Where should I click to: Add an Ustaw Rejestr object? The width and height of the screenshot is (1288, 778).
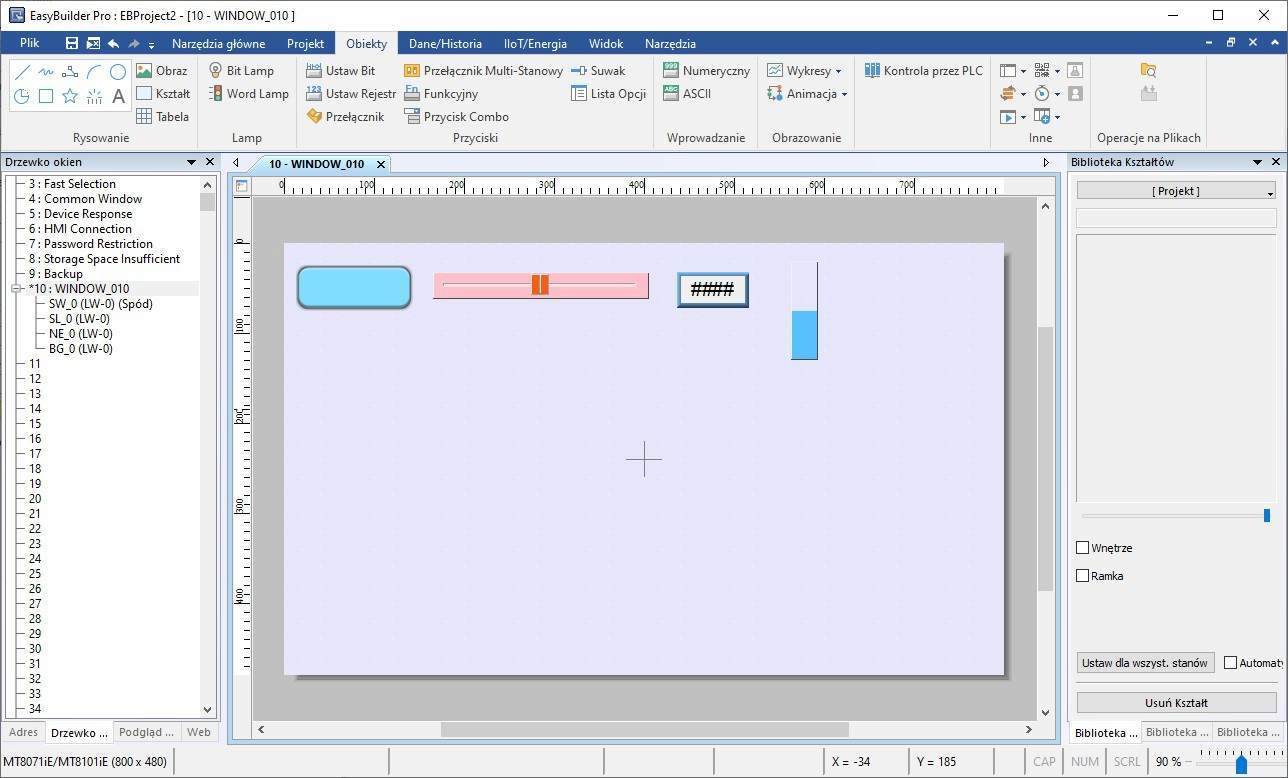tap(351, 94)
